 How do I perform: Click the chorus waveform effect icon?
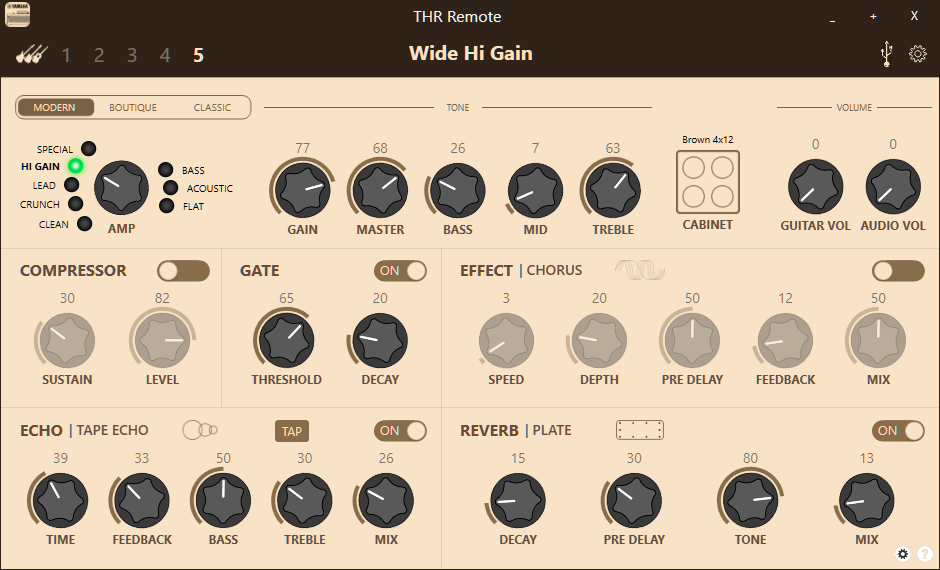[640, 270]
